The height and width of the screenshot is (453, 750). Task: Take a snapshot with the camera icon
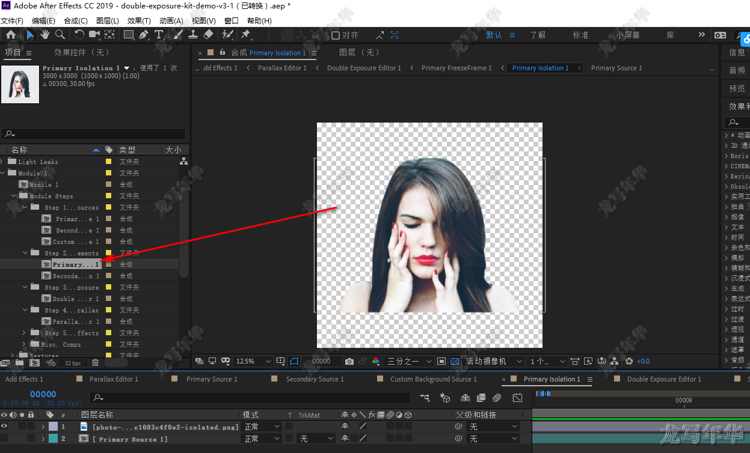350,361
